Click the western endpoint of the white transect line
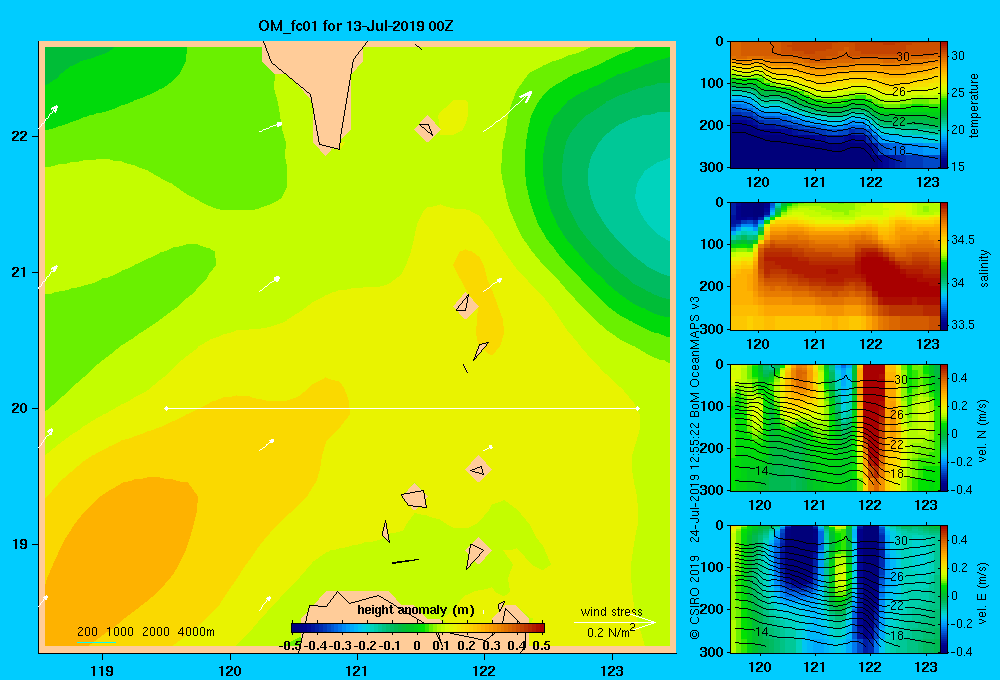1000x680 pixels. click(x=166, y=408)
